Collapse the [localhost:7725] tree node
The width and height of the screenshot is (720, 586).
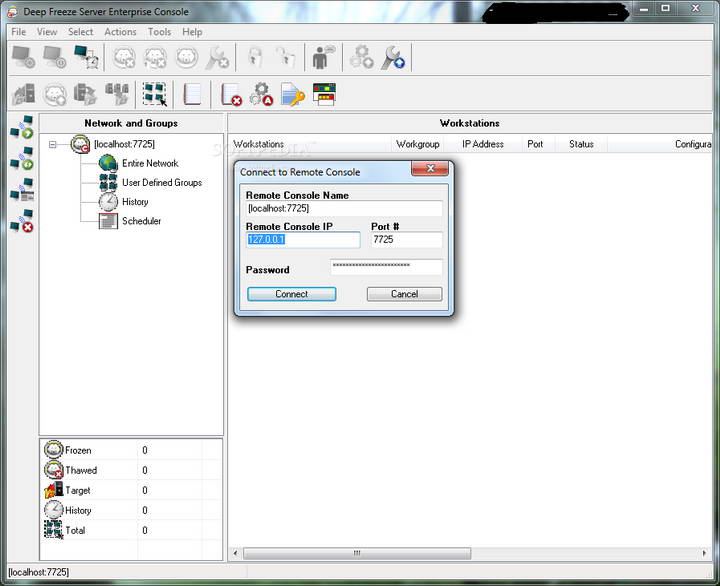(53, 145)
